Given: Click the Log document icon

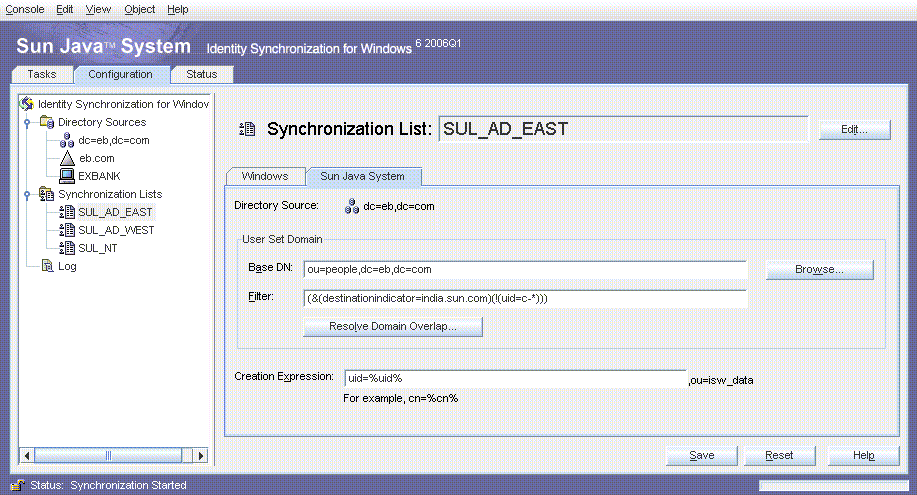Looking at the screenshot, I should point(47,266).
